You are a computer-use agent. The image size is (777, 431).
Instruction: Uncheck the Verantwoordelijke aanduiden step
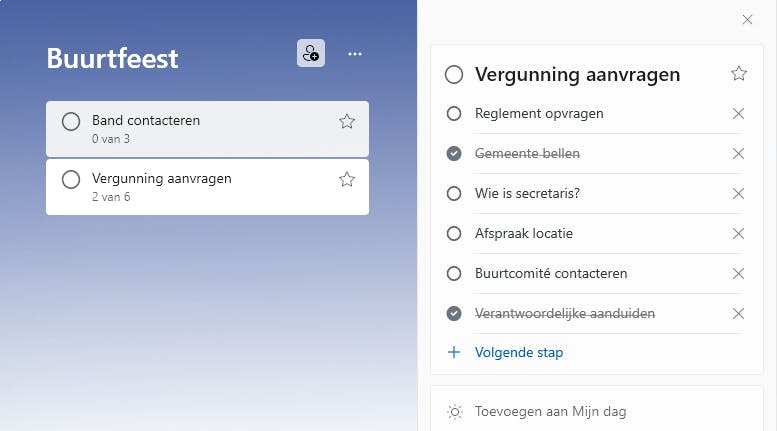click(454, 314)
